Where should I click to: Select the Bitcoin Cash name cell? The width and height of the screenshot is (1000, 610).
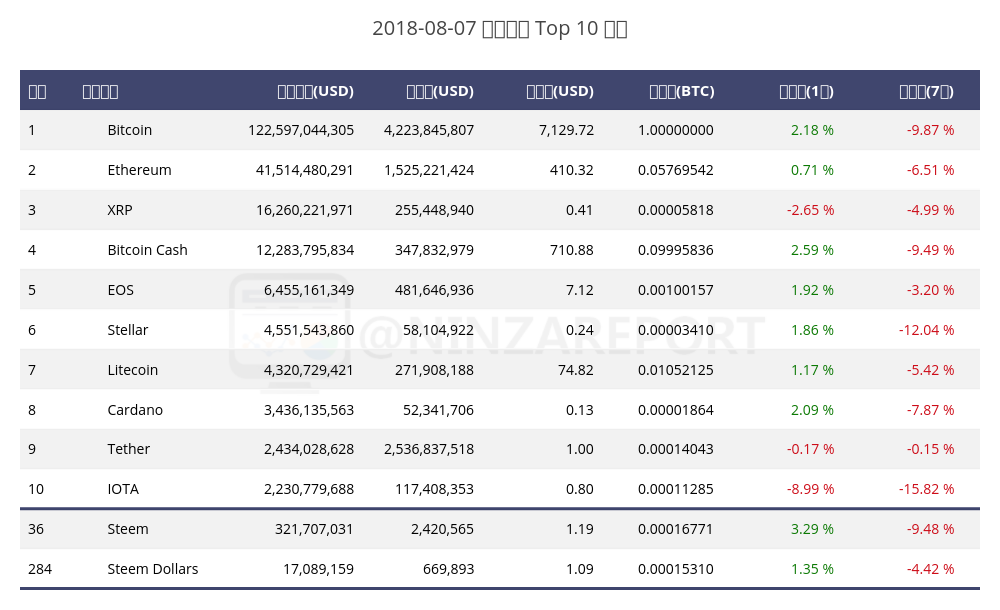[147, 250]
